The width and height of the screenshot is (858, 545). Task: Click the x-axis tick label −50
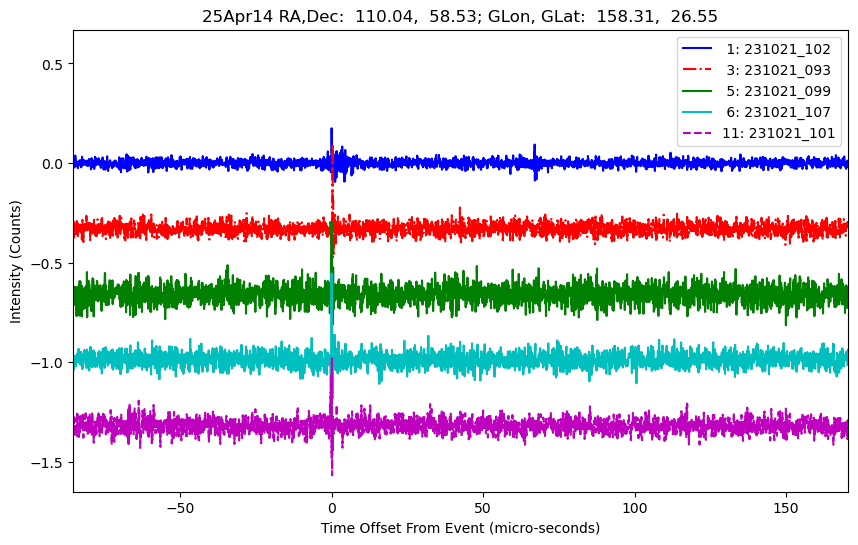(x=181, y=508)
